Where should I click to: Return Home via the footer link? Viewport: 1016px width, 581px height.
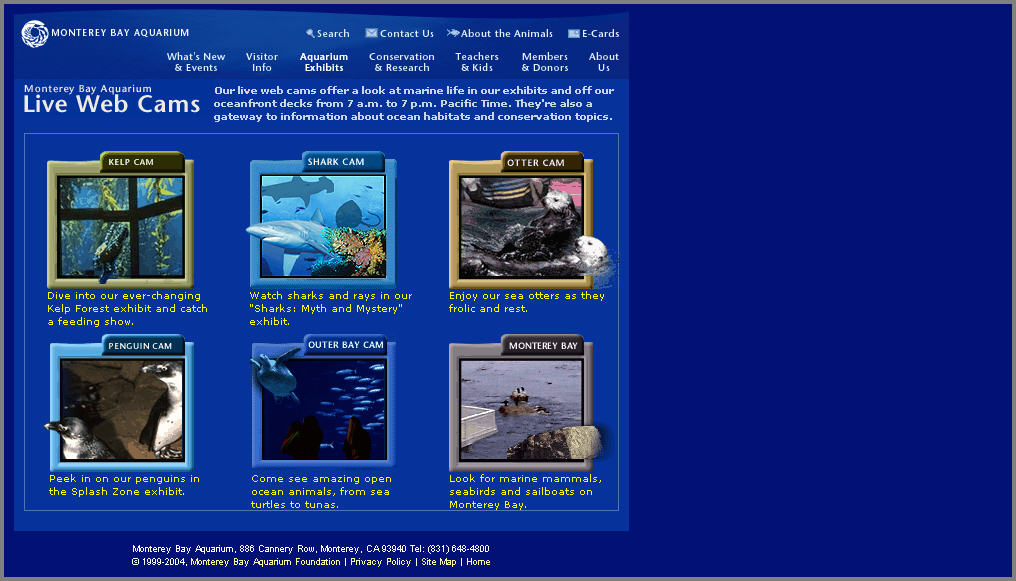[478, 562]
